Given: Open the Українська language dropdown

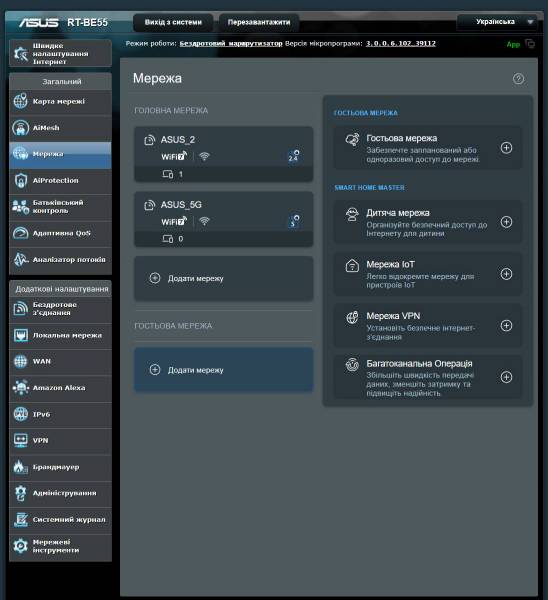Looking at the screenshot, I should click(497, 22).
